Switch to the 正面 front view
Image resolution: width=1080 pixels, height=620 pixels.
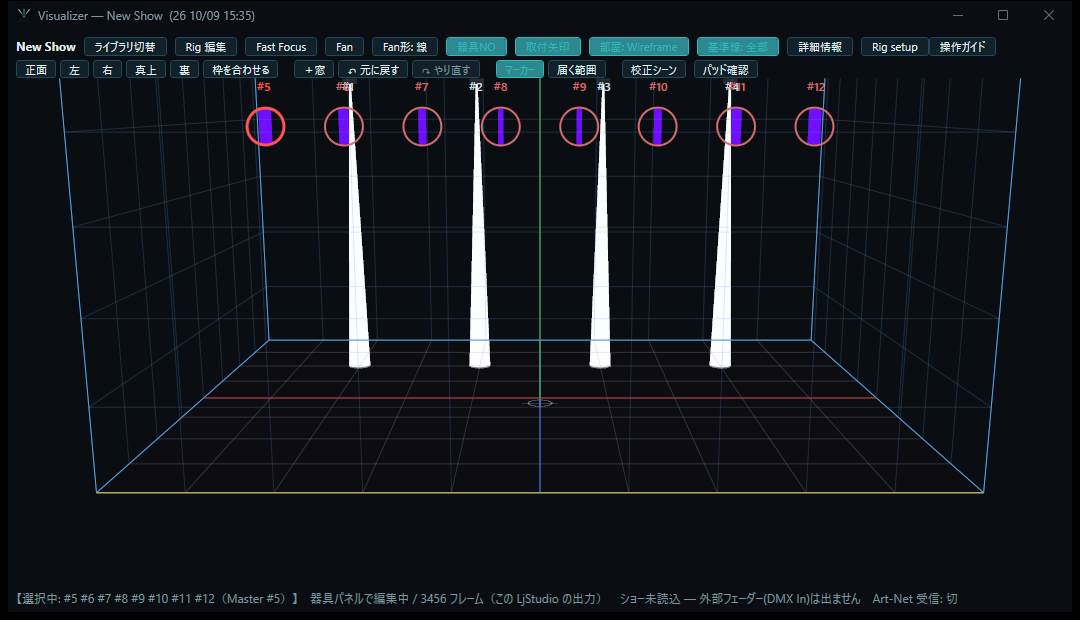coord(36,70)
